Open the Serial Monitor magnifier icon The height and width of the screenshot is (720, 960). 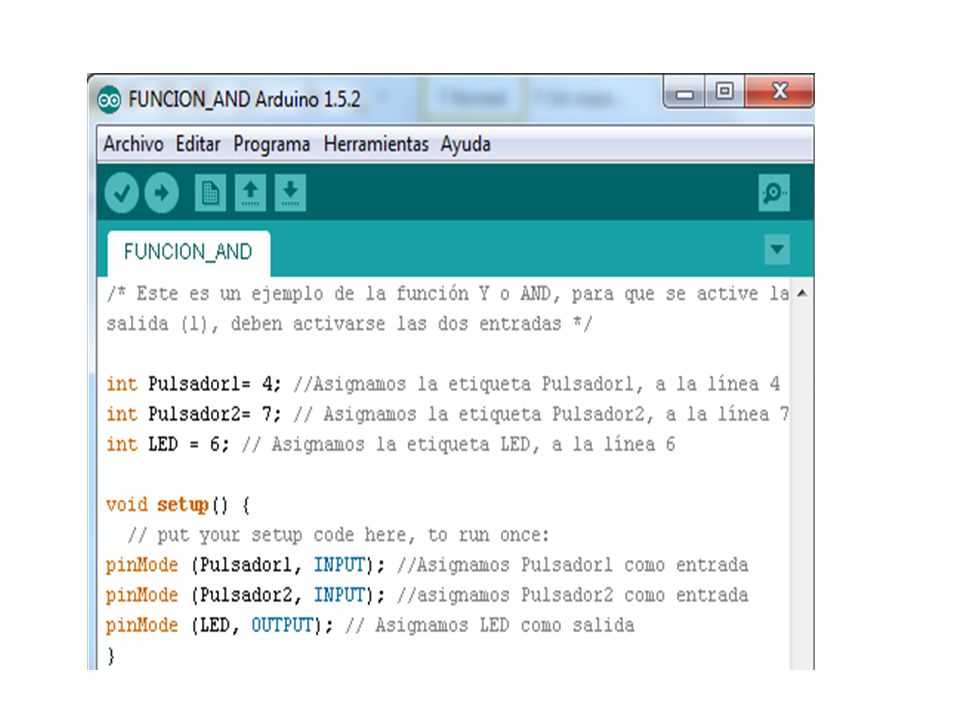pyautogui.click(x=774, y=193)
